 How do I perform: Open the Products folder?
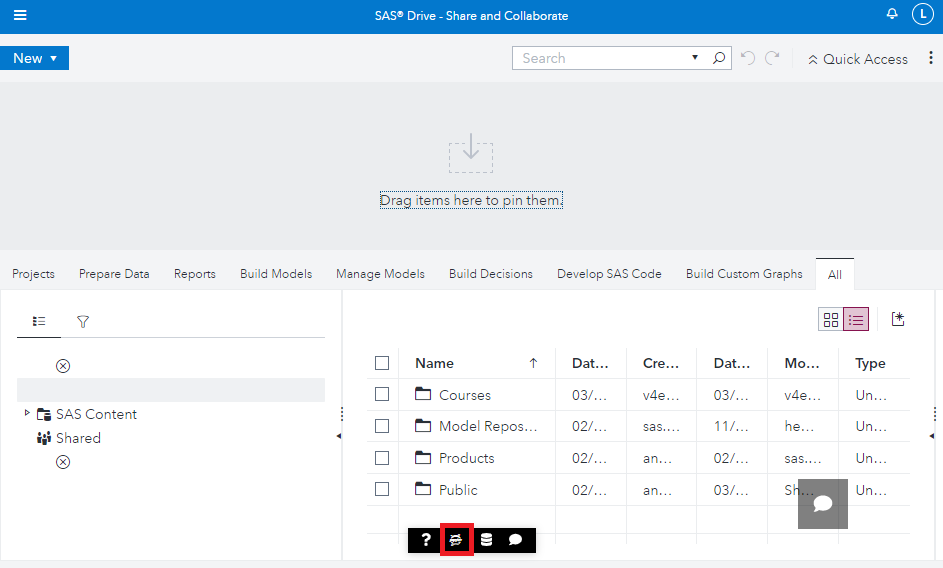tap(466, 458)
